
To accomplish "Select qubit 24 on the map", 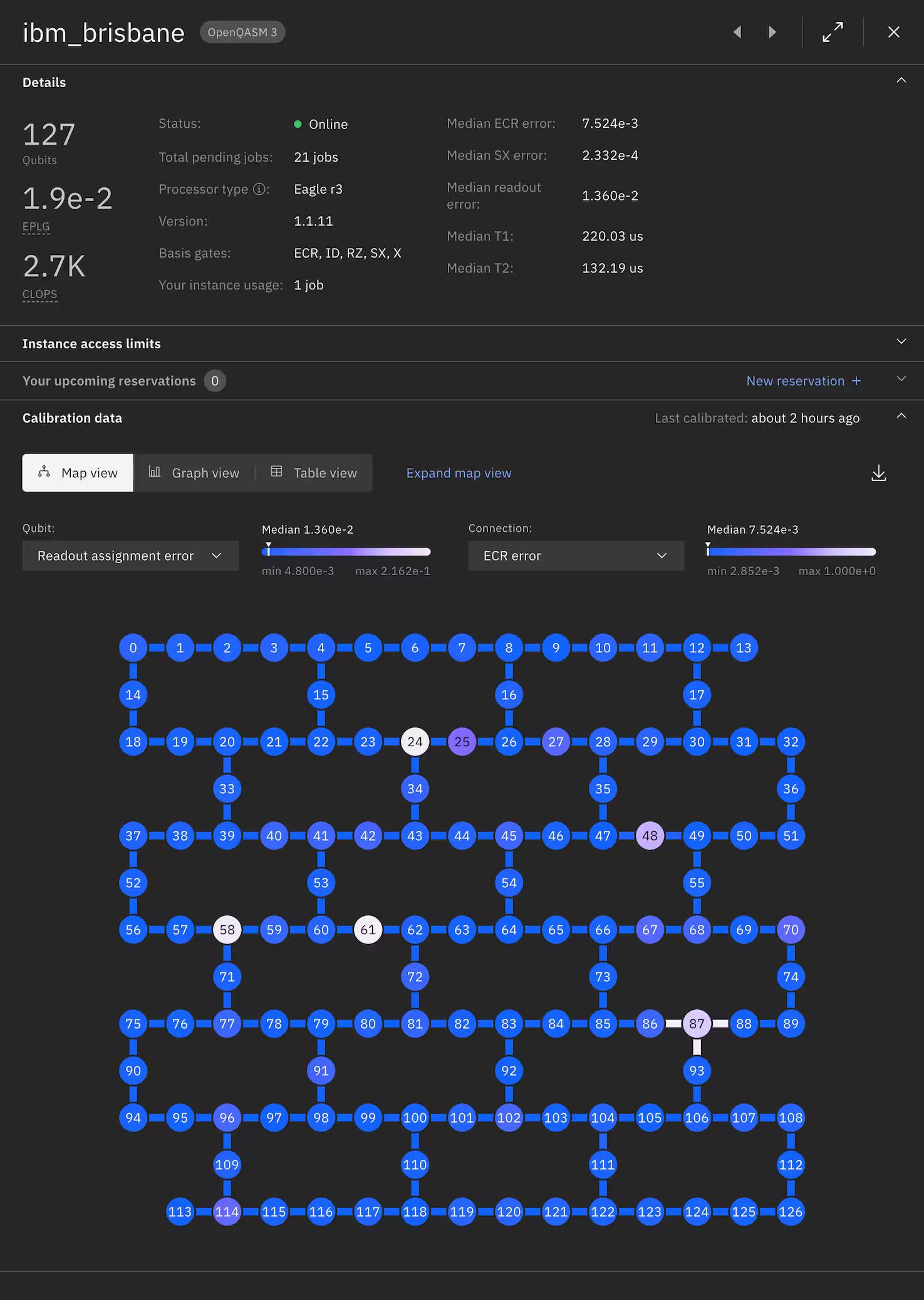I will click(x=415, y=742).
